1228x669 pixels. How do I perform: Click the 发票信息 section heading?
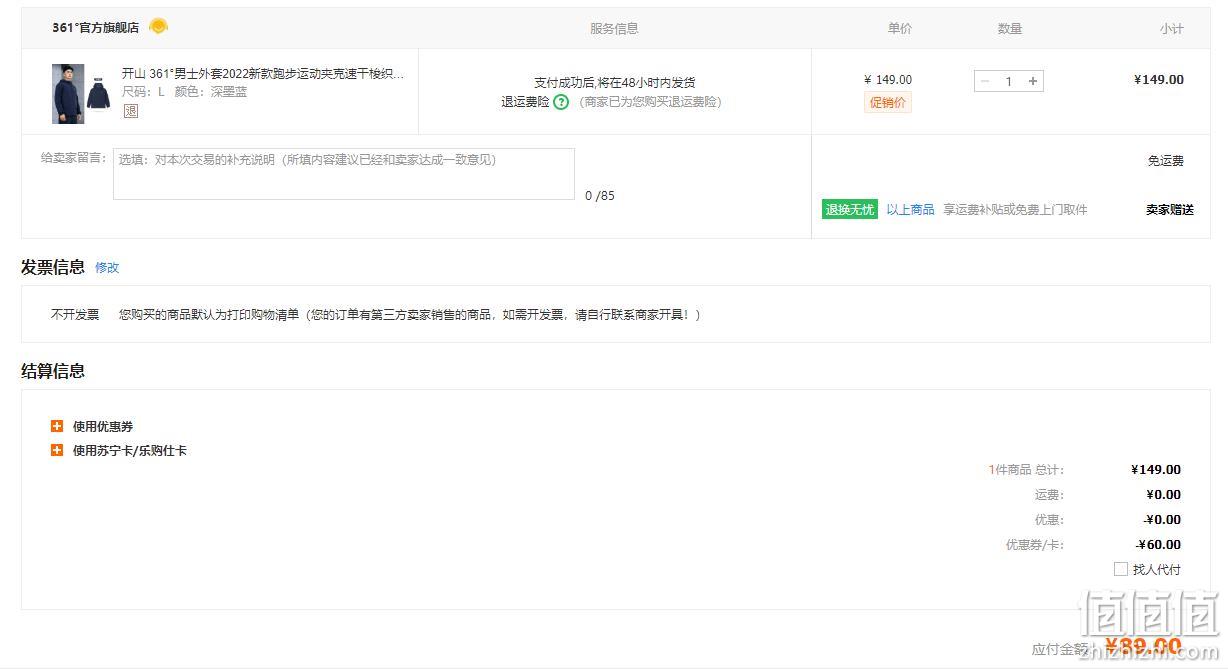pyautogui.click(x=53, y=267)
